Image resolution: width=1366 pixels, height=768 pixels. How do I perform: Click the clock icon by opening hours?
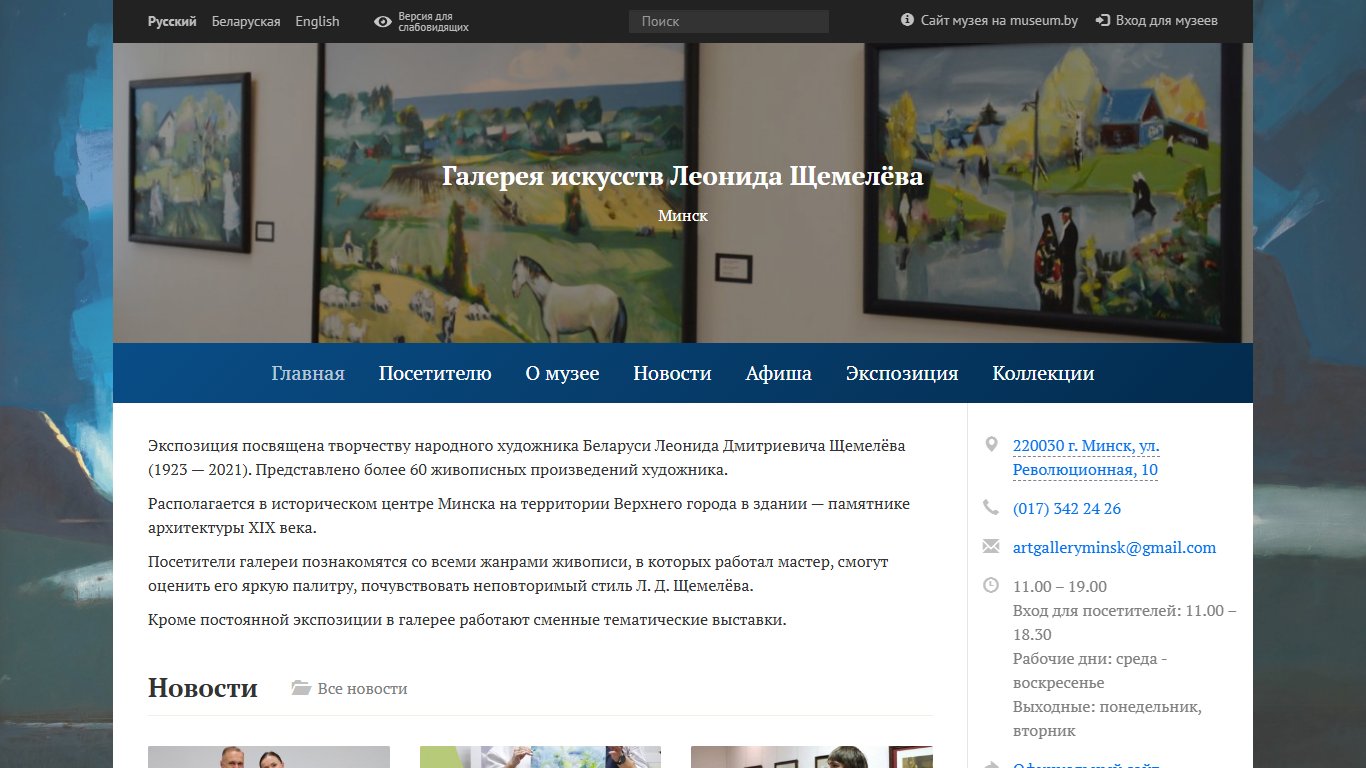(991, 585)
